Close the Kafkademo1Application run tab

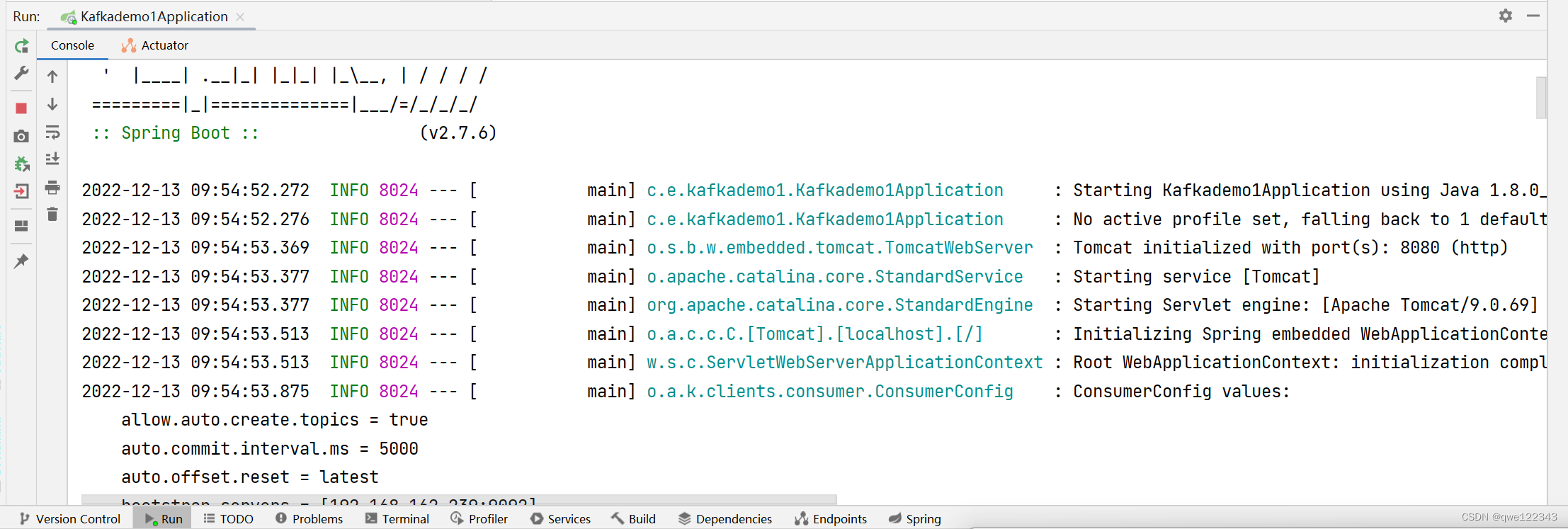point(240,17)
